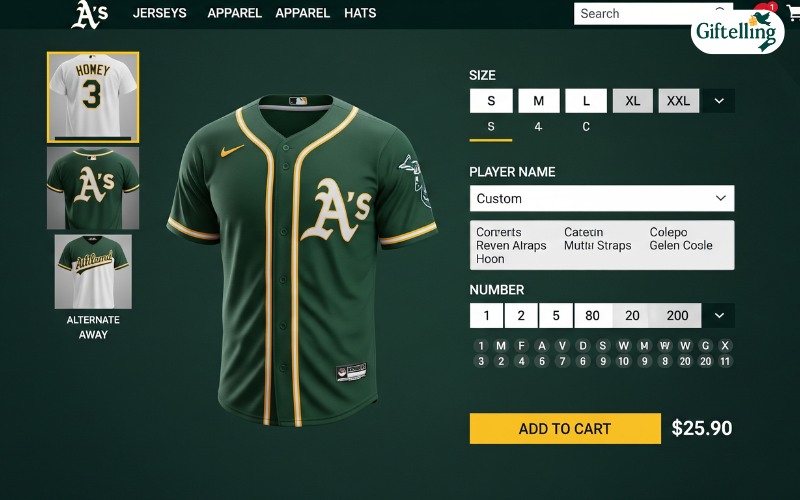Choose player name Colepo
This screenshot has height=500, width=800.
coord(668,232)
